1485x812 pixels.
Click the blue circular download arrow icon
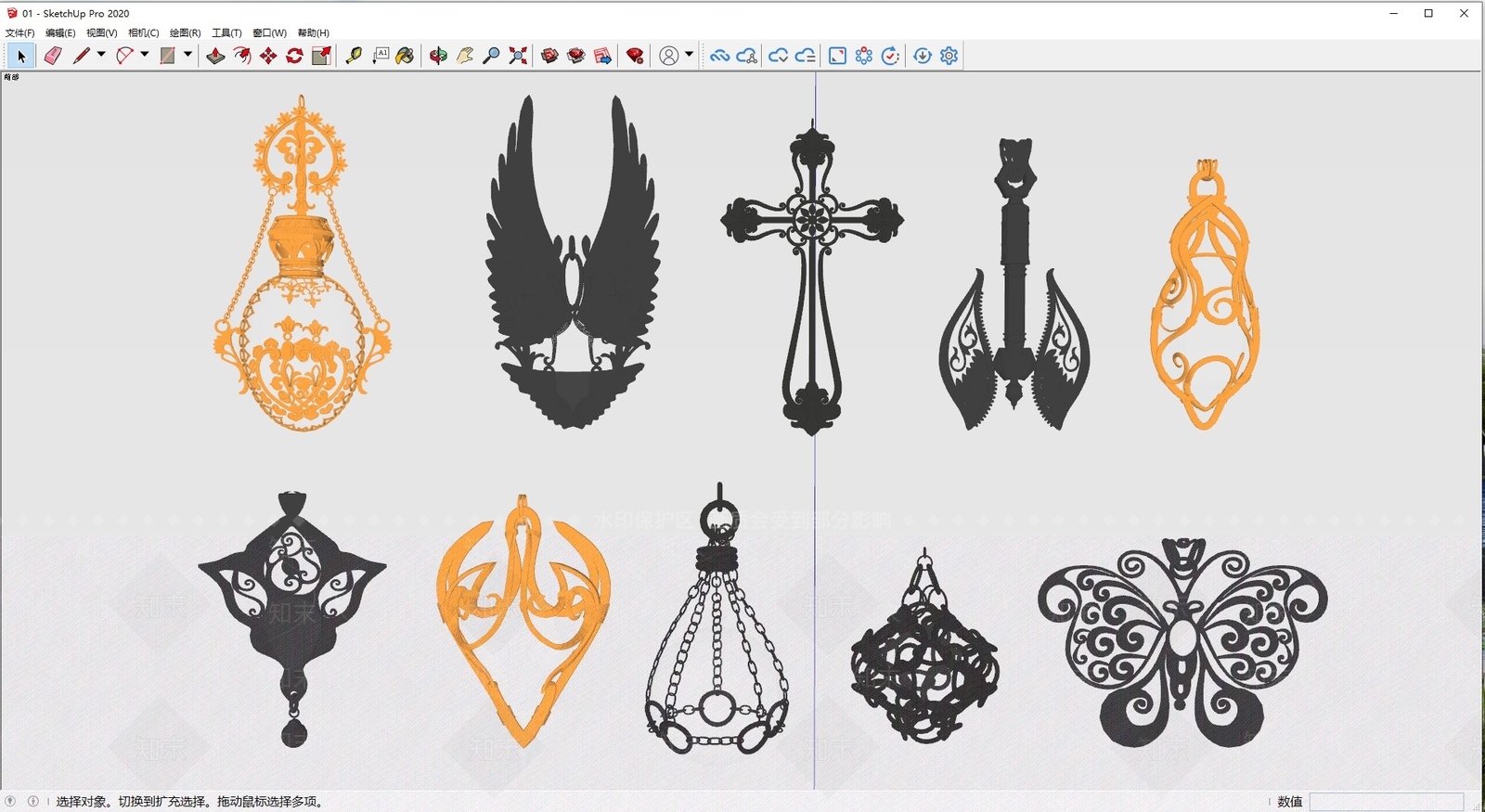923,56
